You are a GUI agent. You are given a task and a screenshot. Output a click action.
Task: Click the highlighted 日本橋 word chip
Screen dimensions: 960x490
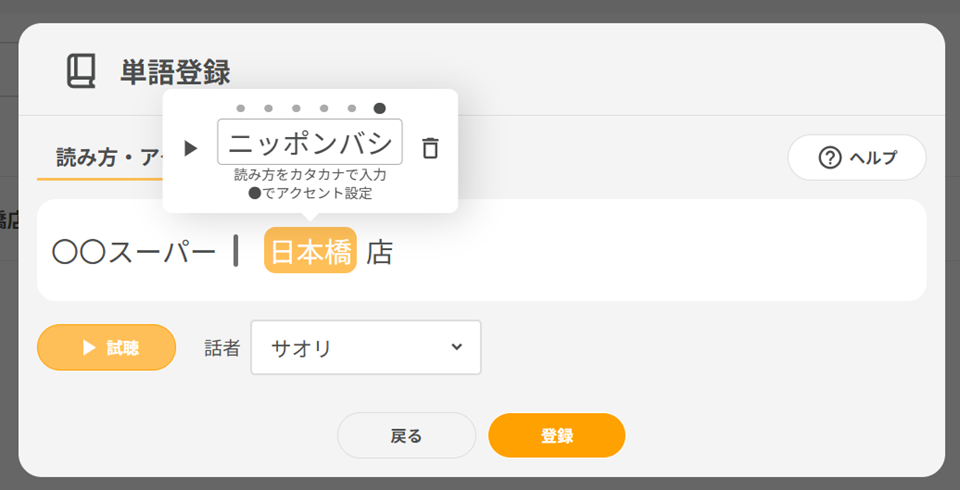pos(310,251)
